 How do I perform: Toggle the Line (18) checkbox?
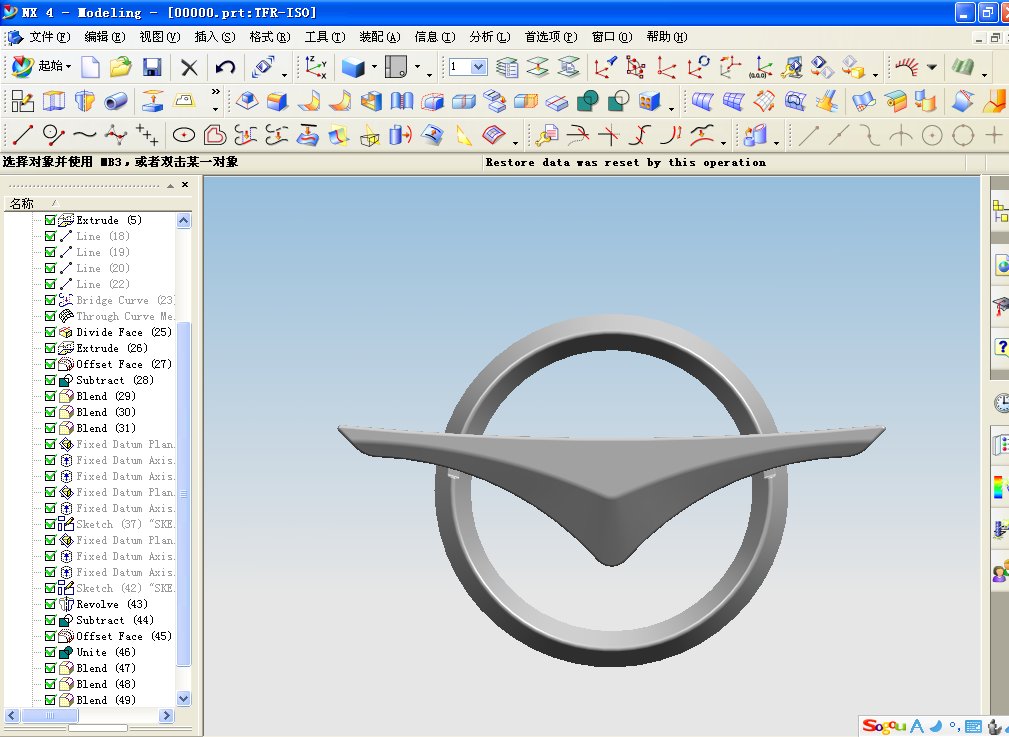point(50,236)
